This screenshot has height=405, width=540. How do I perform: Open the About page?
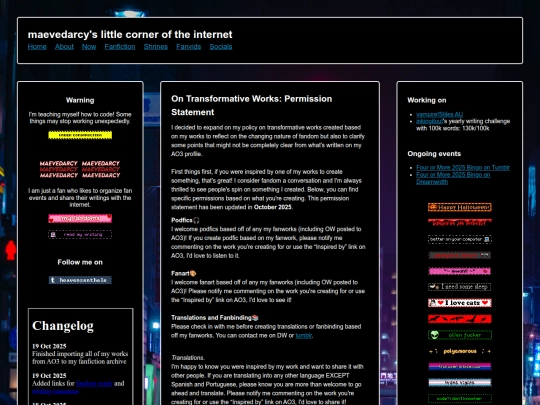pyautogui.click(x=64, y=46)
